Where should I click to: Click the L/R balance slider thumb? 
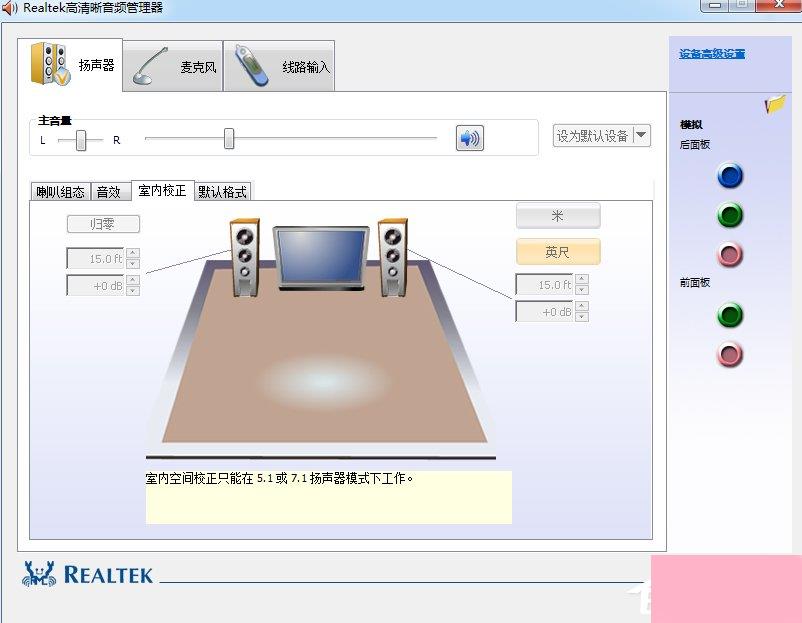click(x=81, y=140)
